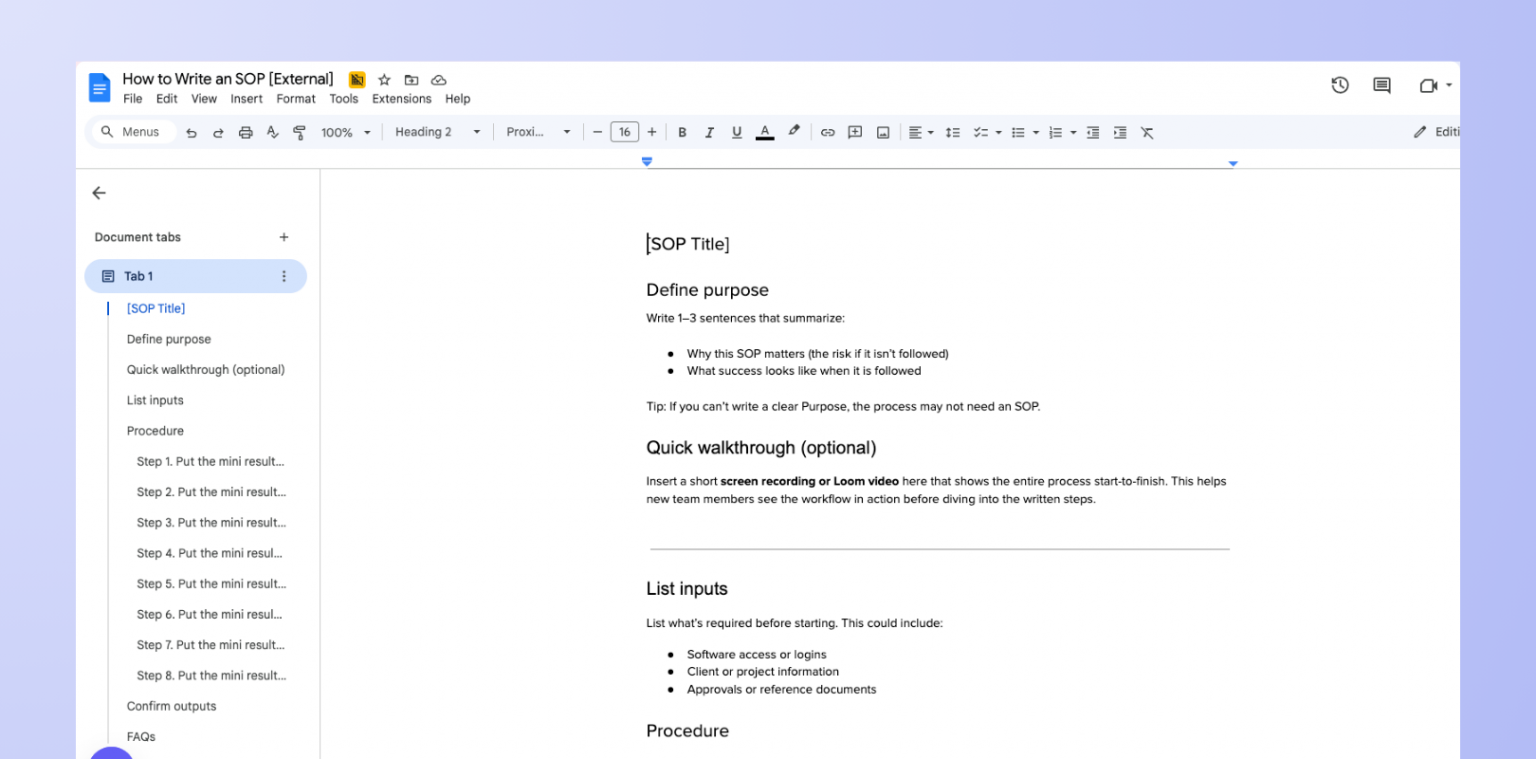Click the print icon in toolbar
Screen dimensions: 1536x759
pyautogui.click(x=246, y=132)
